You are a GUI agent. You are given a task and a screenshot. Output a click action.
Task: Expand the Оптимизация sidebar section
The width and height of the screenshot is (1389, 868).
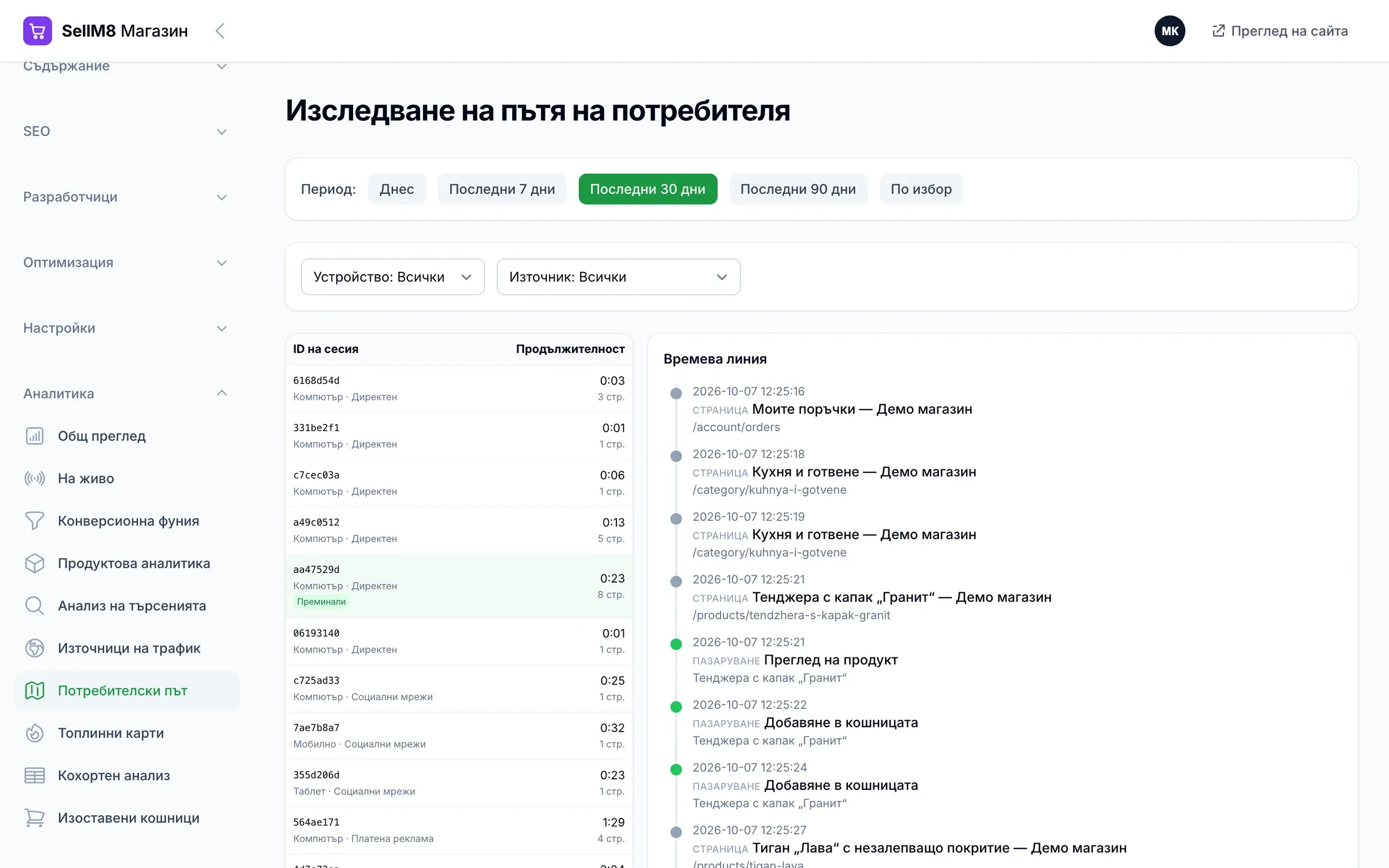(125, 262)
